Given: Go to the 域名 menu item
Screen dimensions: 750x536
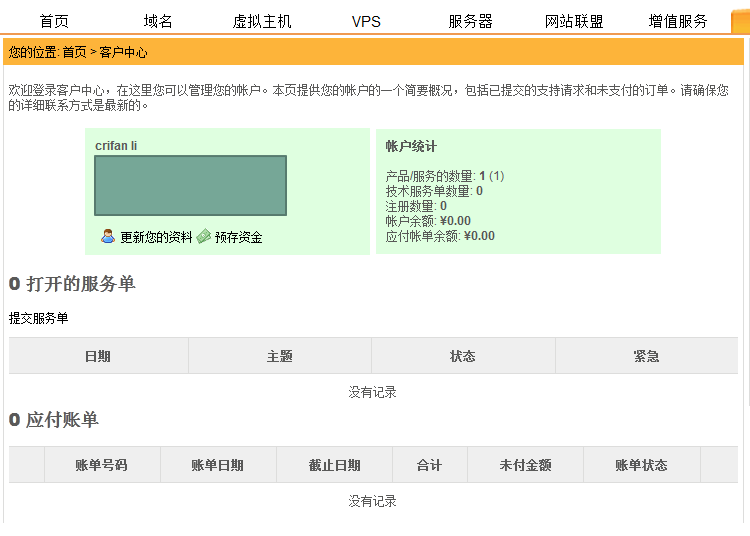Looking at the screenshot, I should click(x=158, y=21).
